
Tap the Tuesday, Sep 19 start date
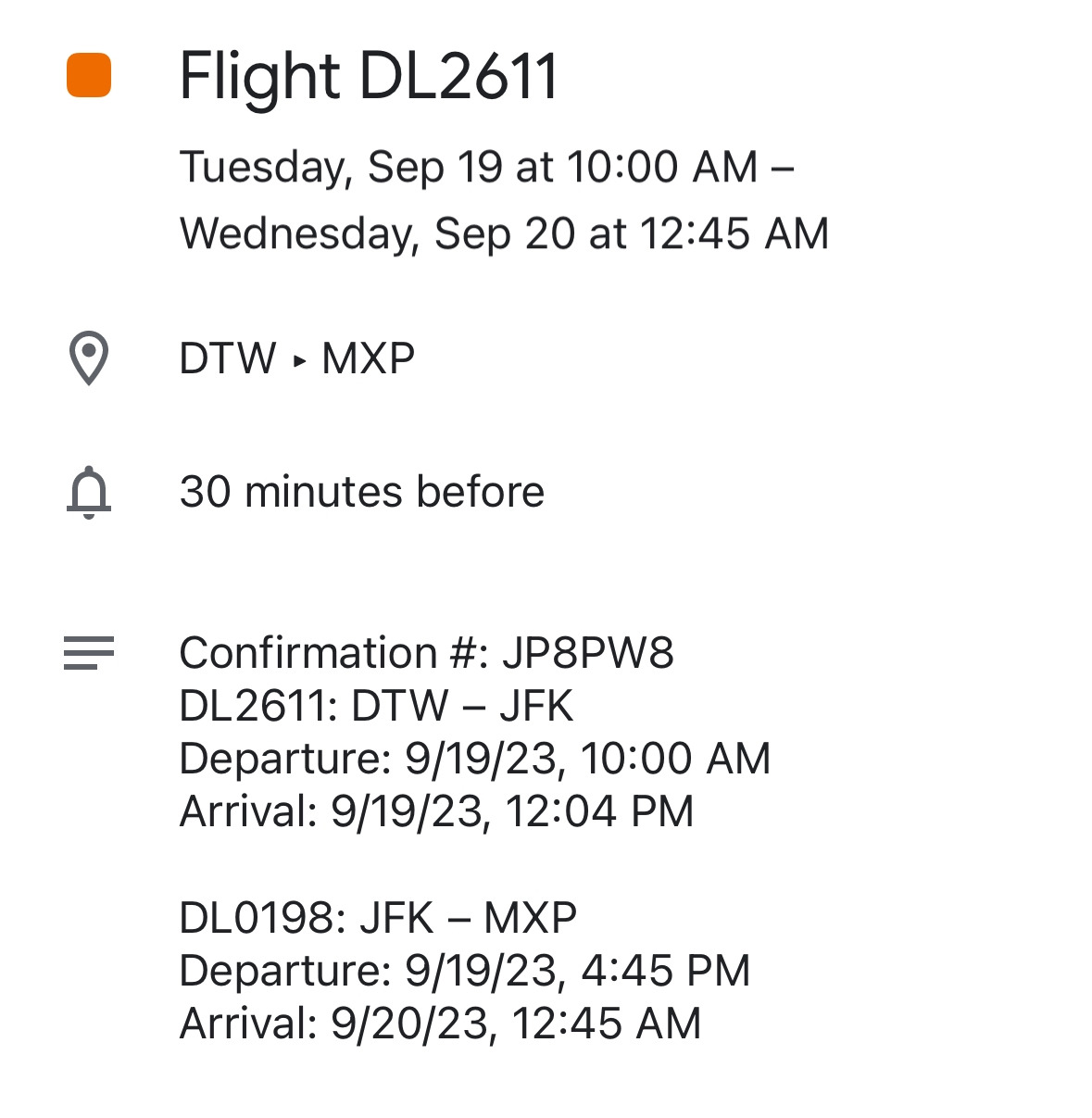340,168
